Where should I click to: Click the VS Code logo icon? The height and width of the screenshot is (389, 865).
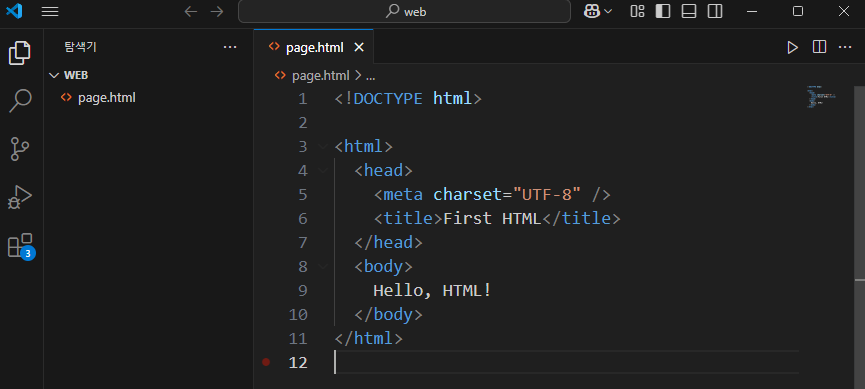pyautogui.click(x=14, y=11)
